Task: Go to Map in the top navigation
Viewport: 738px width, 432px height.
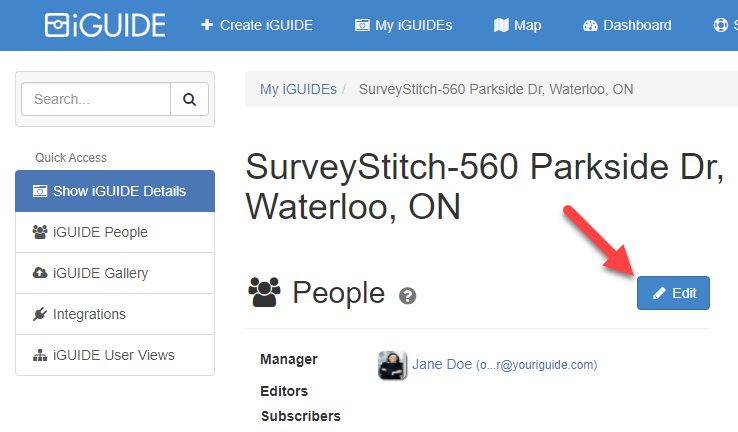Action: coord(517,25)
